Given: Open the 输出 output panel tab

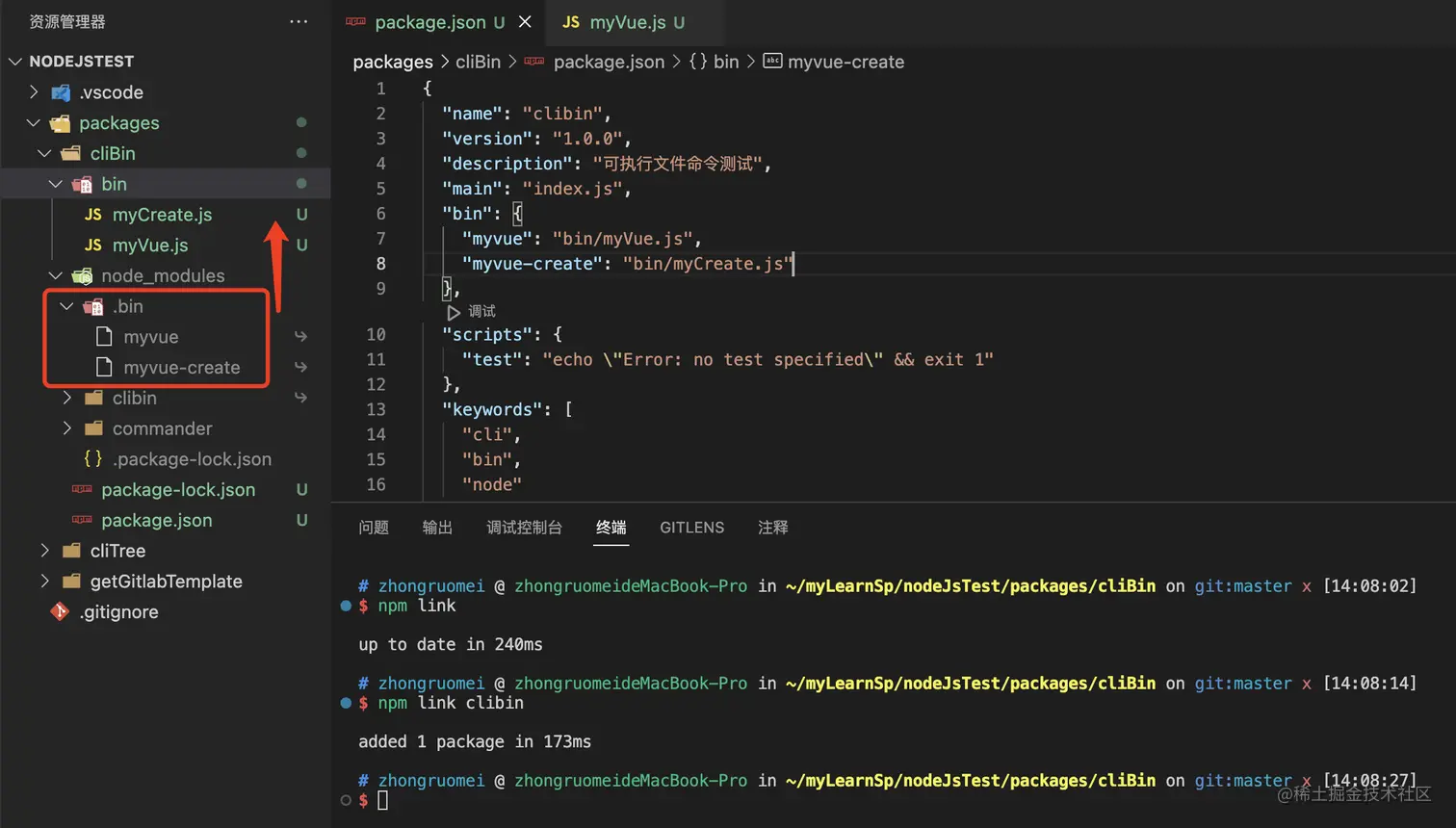Looking at the screenshot, I should click(437, 528).
